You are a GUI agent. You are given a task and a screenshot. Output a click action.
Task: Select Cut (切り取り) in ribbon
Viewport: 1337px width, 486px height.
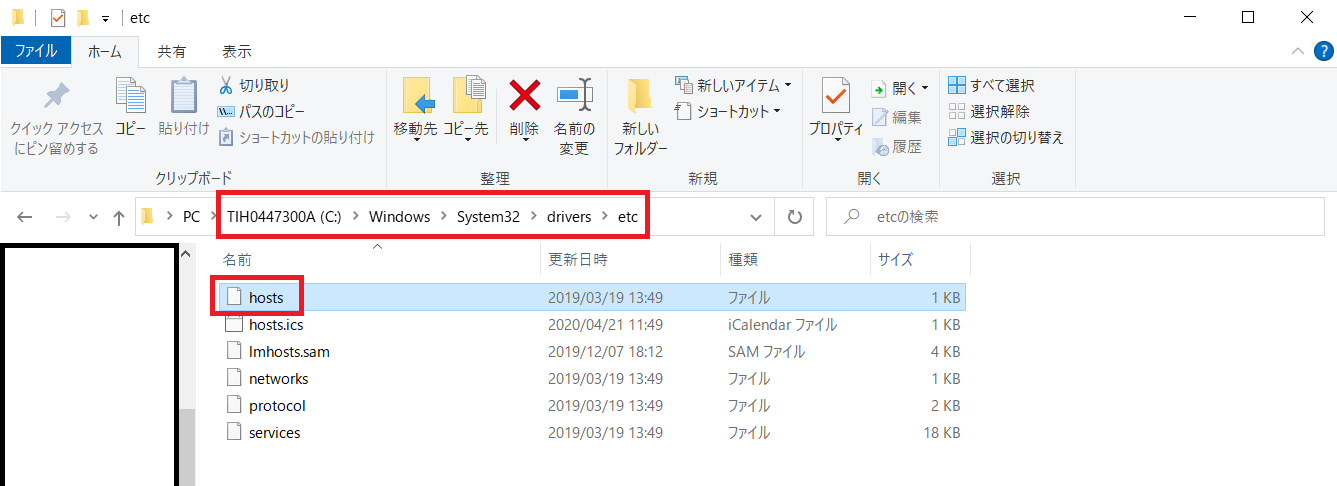[255, 86]
